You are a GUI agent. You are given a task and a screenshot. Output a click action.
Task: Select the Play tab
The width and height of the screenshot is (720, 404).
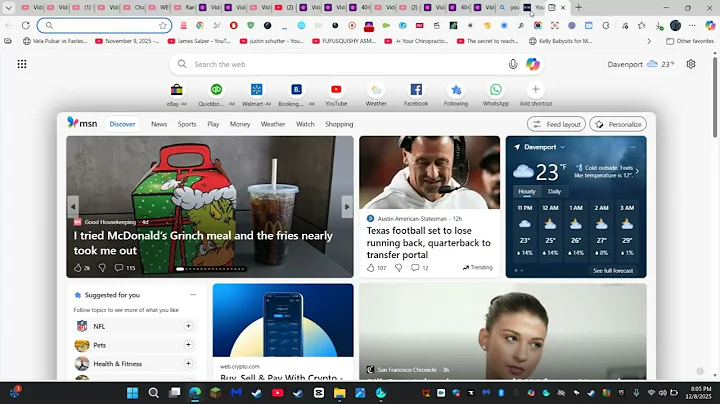point(213,124)
